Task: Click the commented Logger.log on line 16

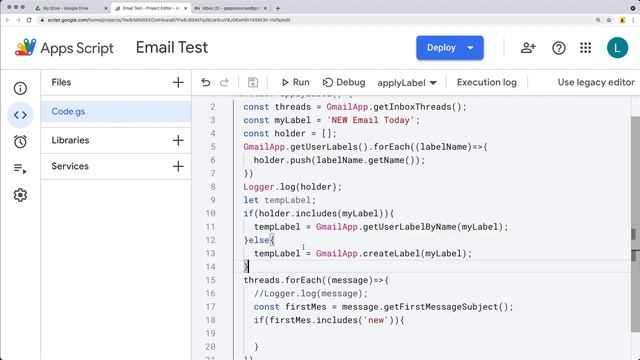Action: tap(311, 293)
